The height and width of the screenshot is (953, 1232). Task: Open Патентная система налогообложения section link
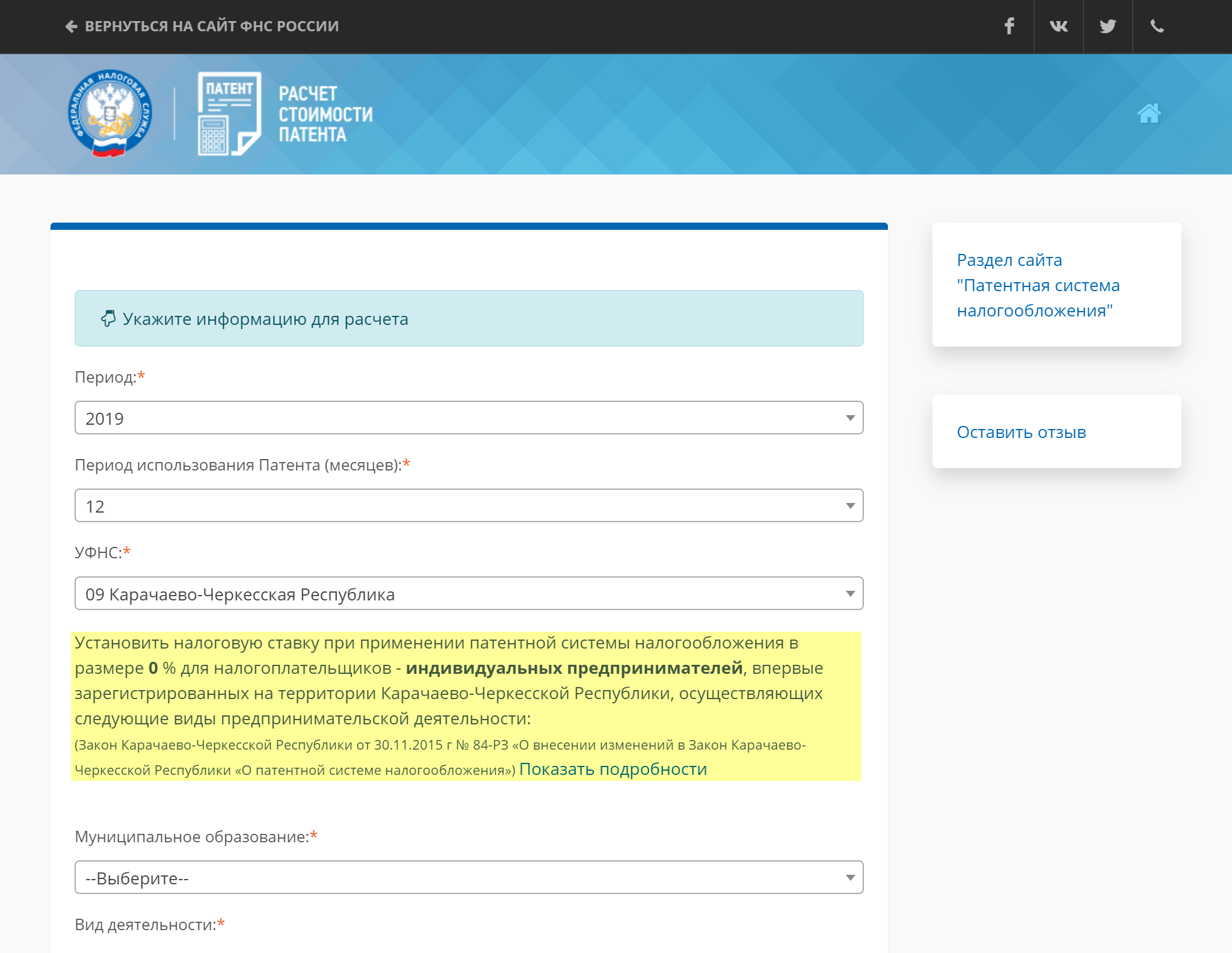coord(1038,285)
